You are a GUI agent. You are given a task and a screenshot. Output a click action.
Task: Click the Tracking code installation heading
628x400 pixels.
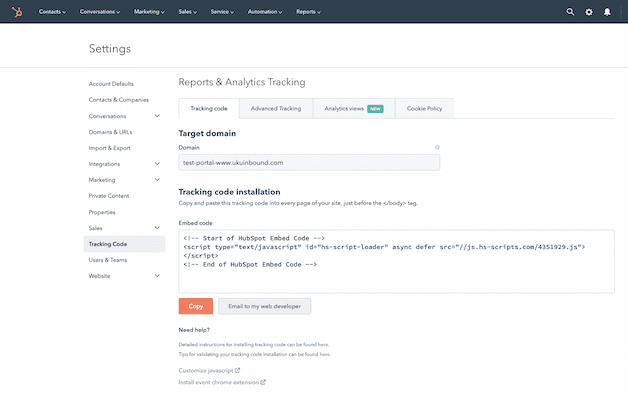point(229,192)
